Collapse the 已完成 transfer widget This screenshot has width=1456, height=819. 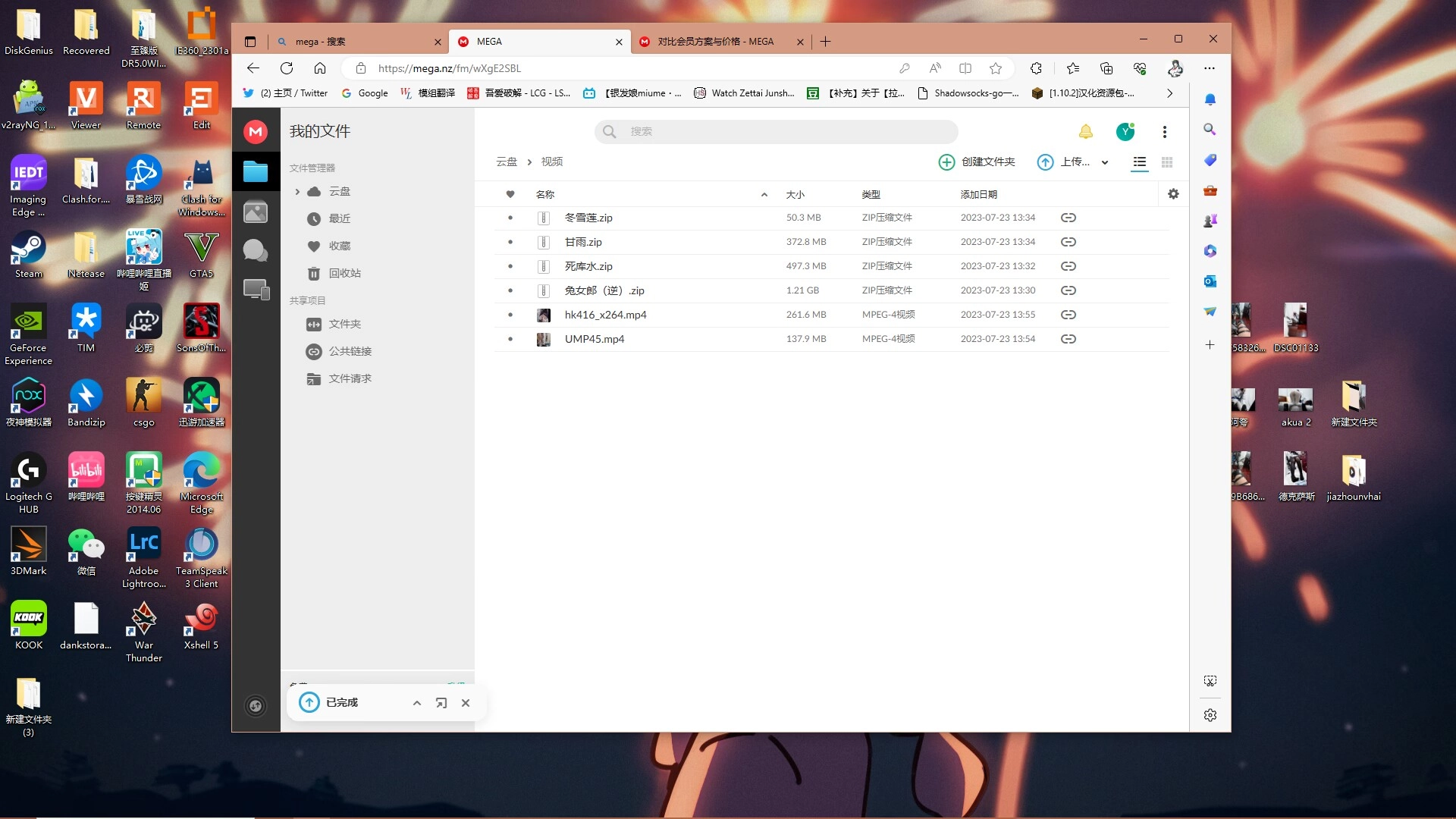pos(417,703)
